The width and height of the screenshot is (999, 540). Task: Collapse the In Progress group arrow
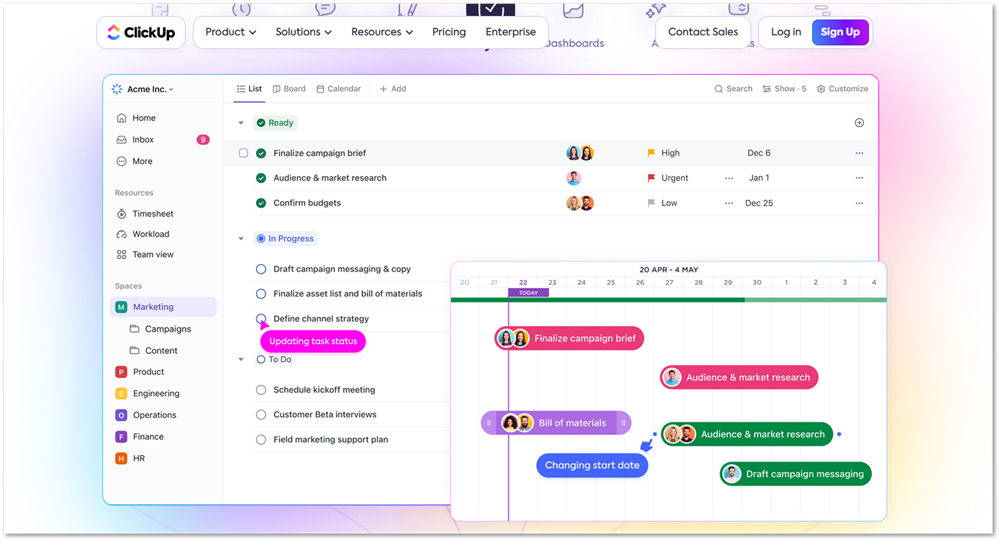point(241,239)
